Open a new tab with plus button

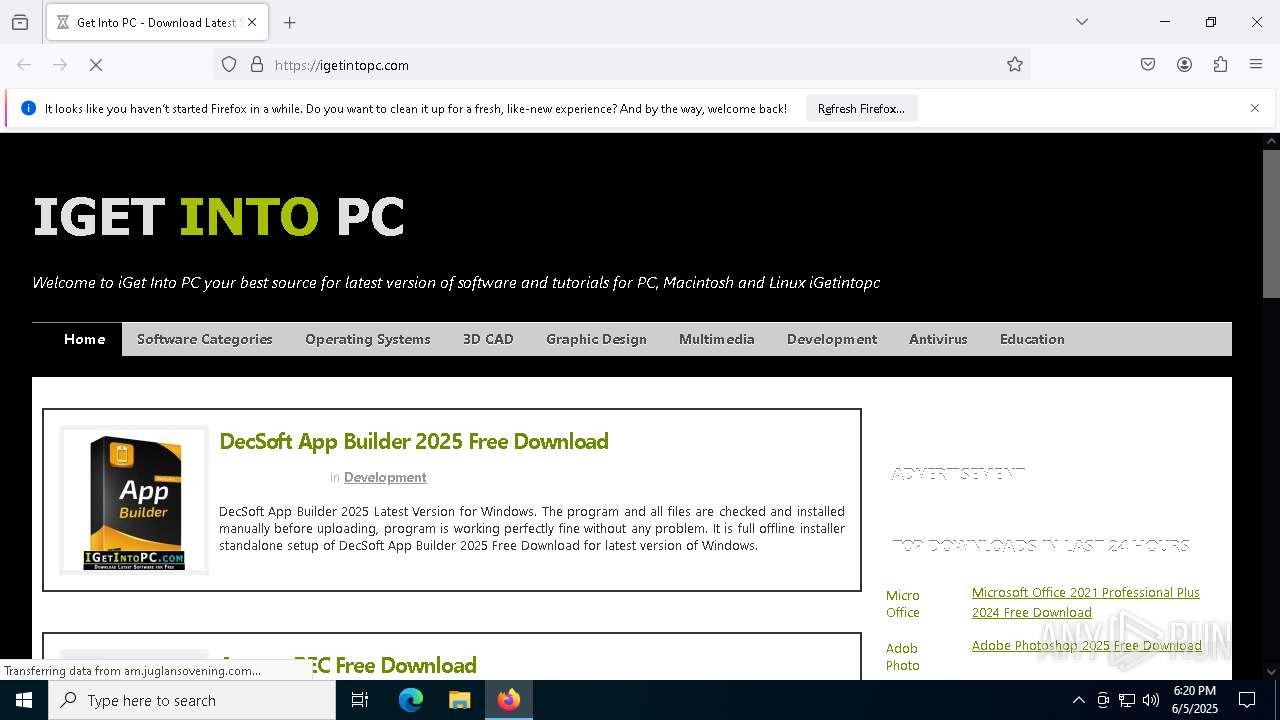(x=290, y=22)
